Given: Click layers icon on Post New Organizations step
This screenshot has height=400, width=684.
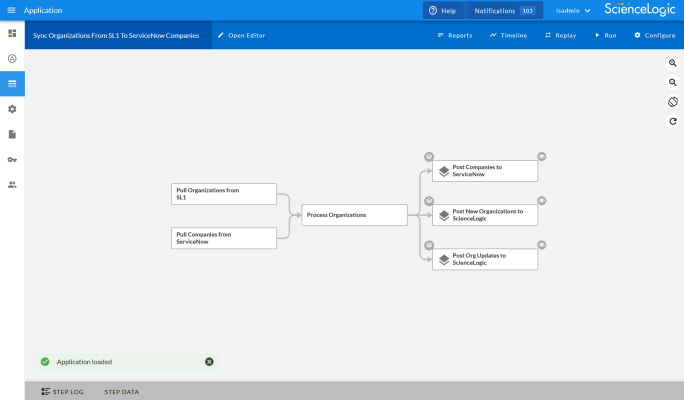Looking at the screenshot, I should tap(444, 215).
